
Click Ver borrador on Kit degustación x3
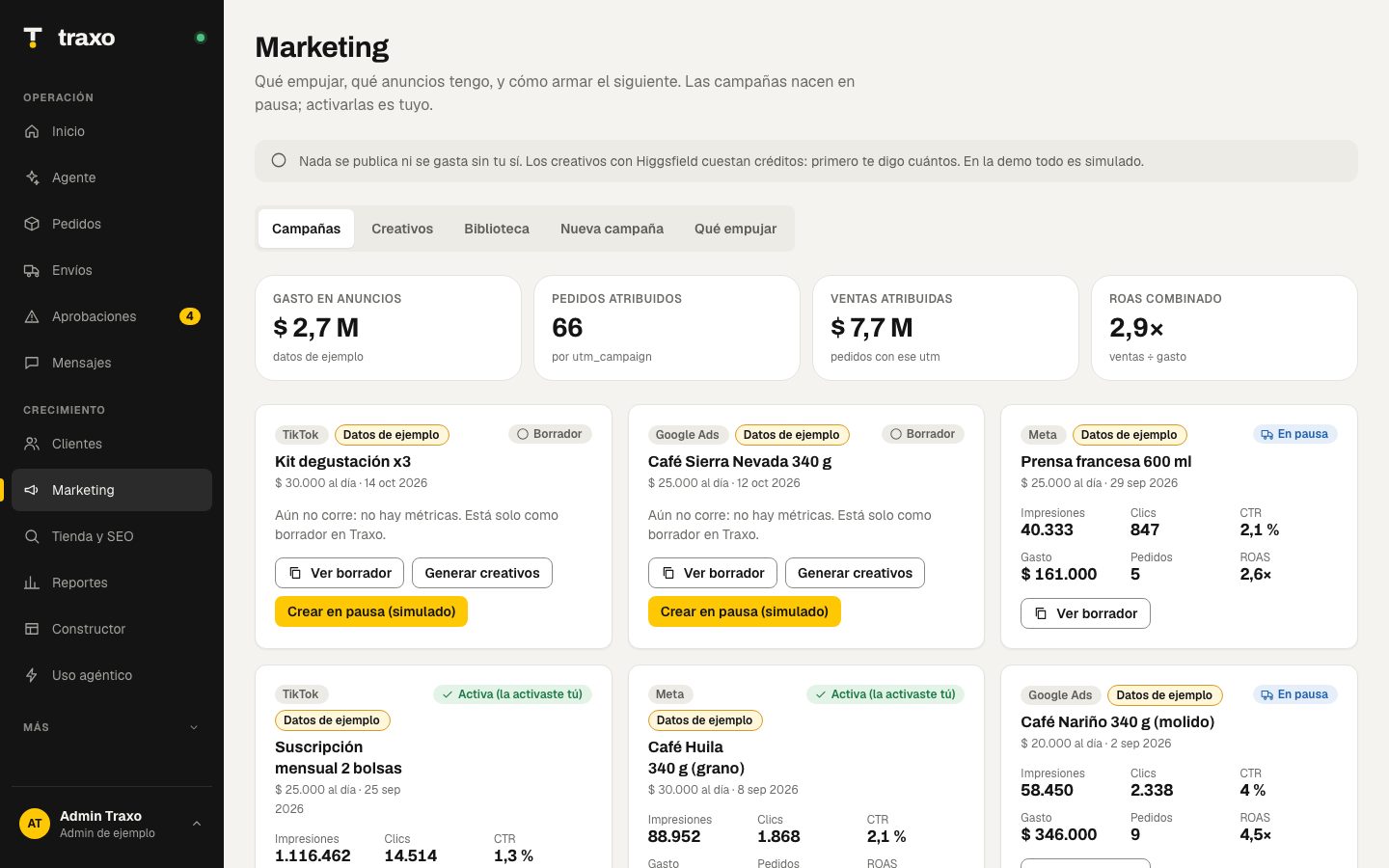(x=340, y=573)
